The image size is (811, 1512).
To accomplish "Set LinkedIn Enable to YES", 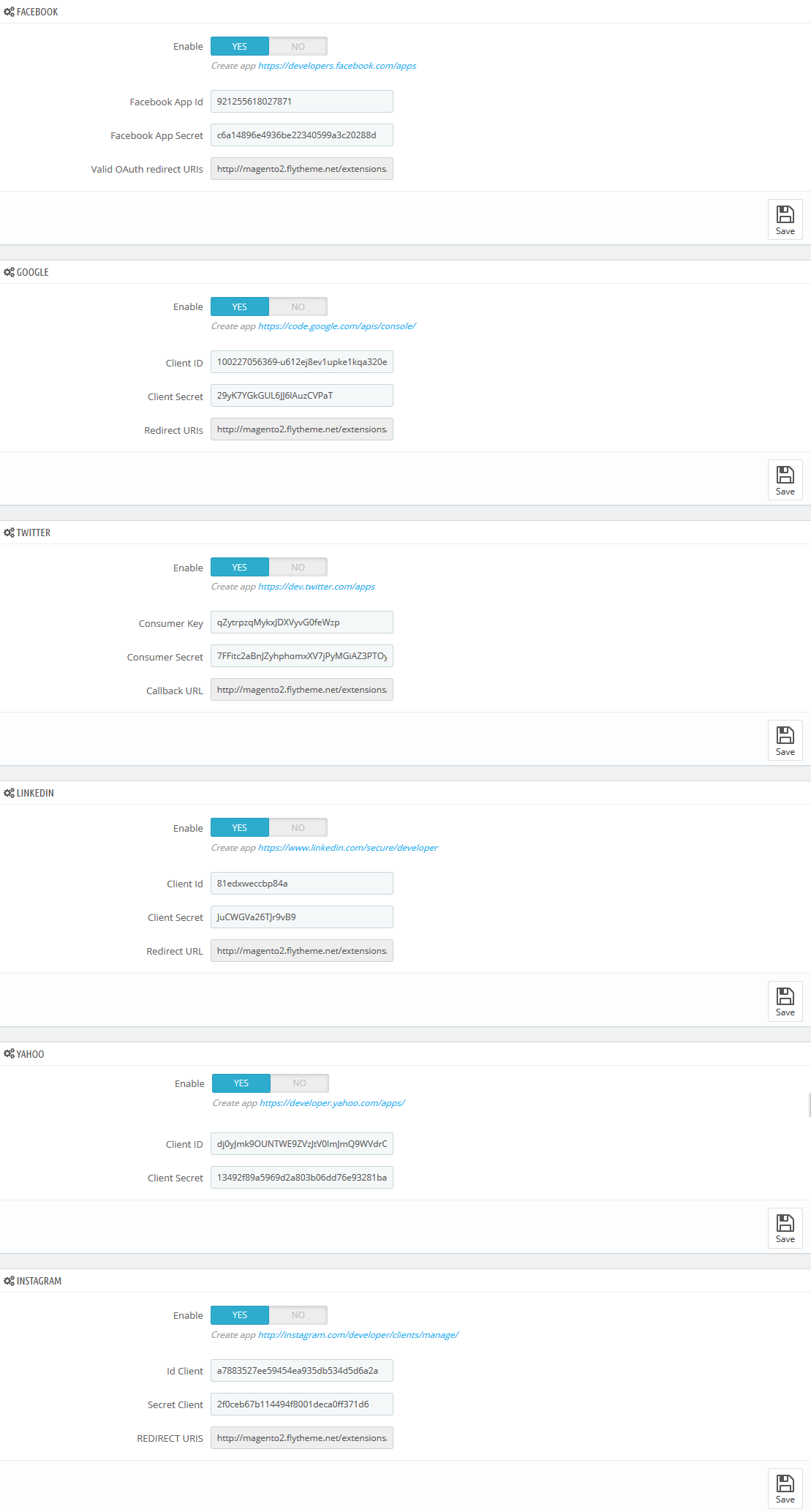I will pyautogui.click(x=240, y=827).
